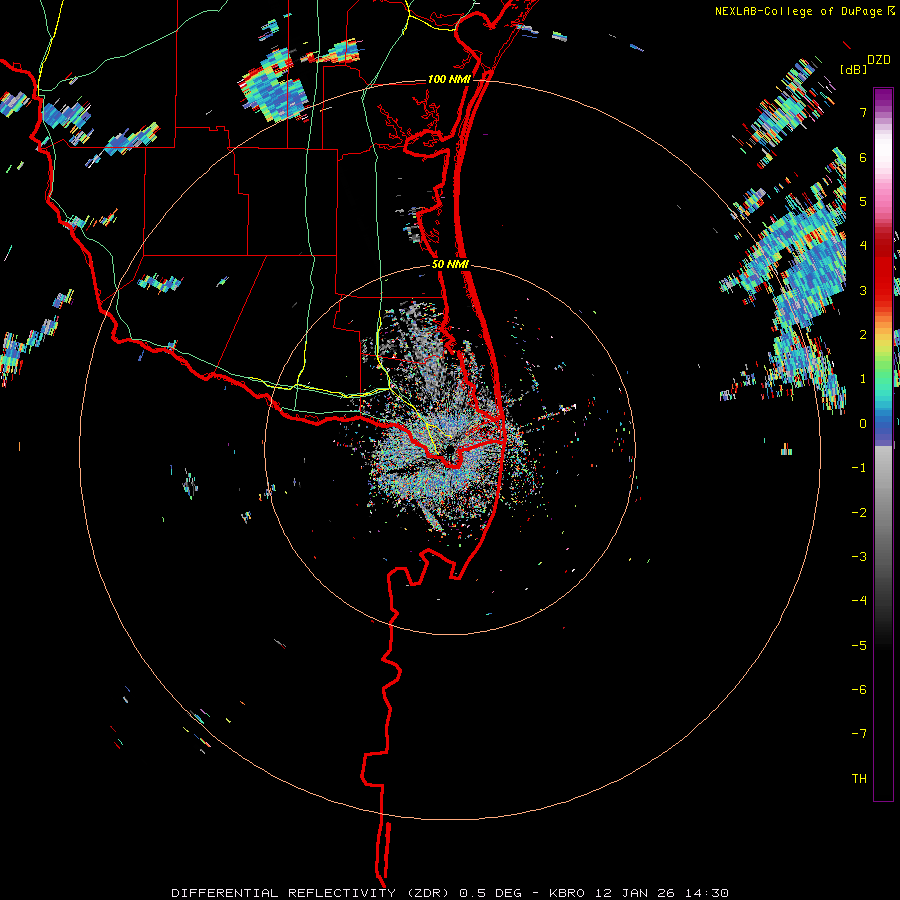The width and height of the screenshot is (900, 900).
Task: Click the '-3' value on color scale
Action: 859,556
